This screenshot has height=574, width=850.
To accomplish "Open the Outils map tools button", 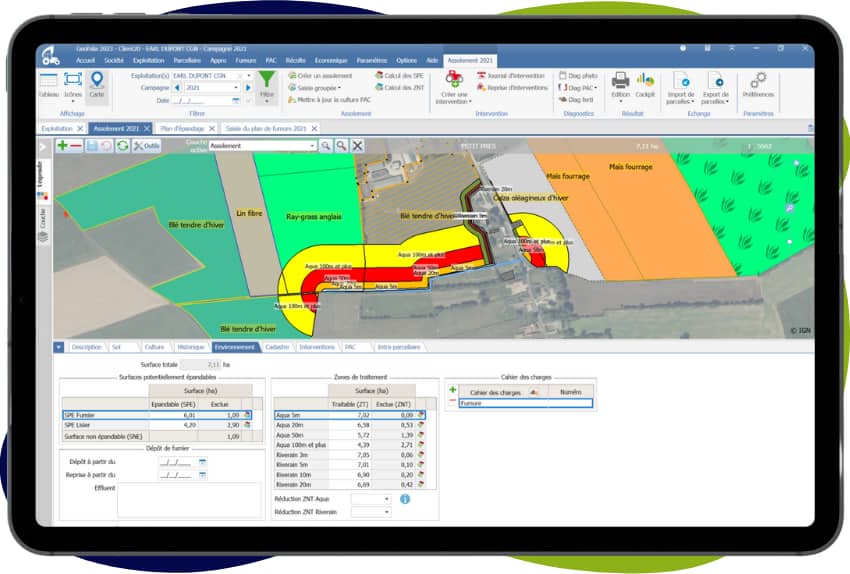I will tap(146, 146).
